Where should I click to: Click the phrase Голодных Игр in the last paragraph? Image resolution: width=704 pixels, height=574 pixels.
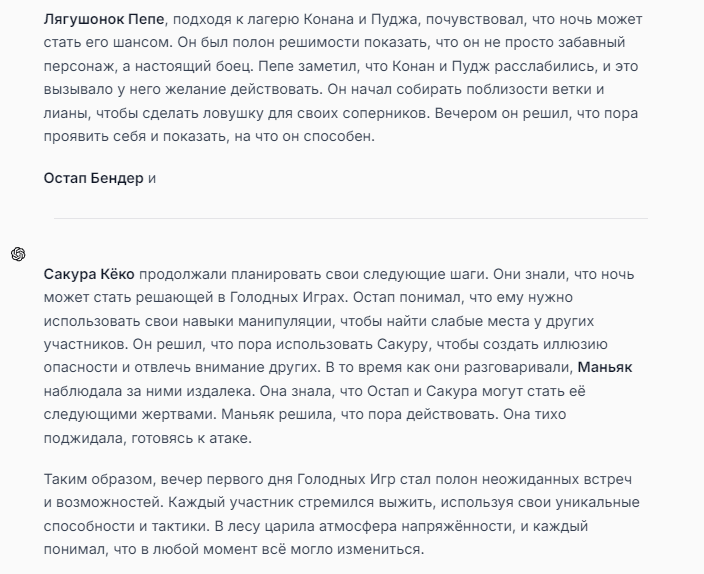(x=346, y=479)
